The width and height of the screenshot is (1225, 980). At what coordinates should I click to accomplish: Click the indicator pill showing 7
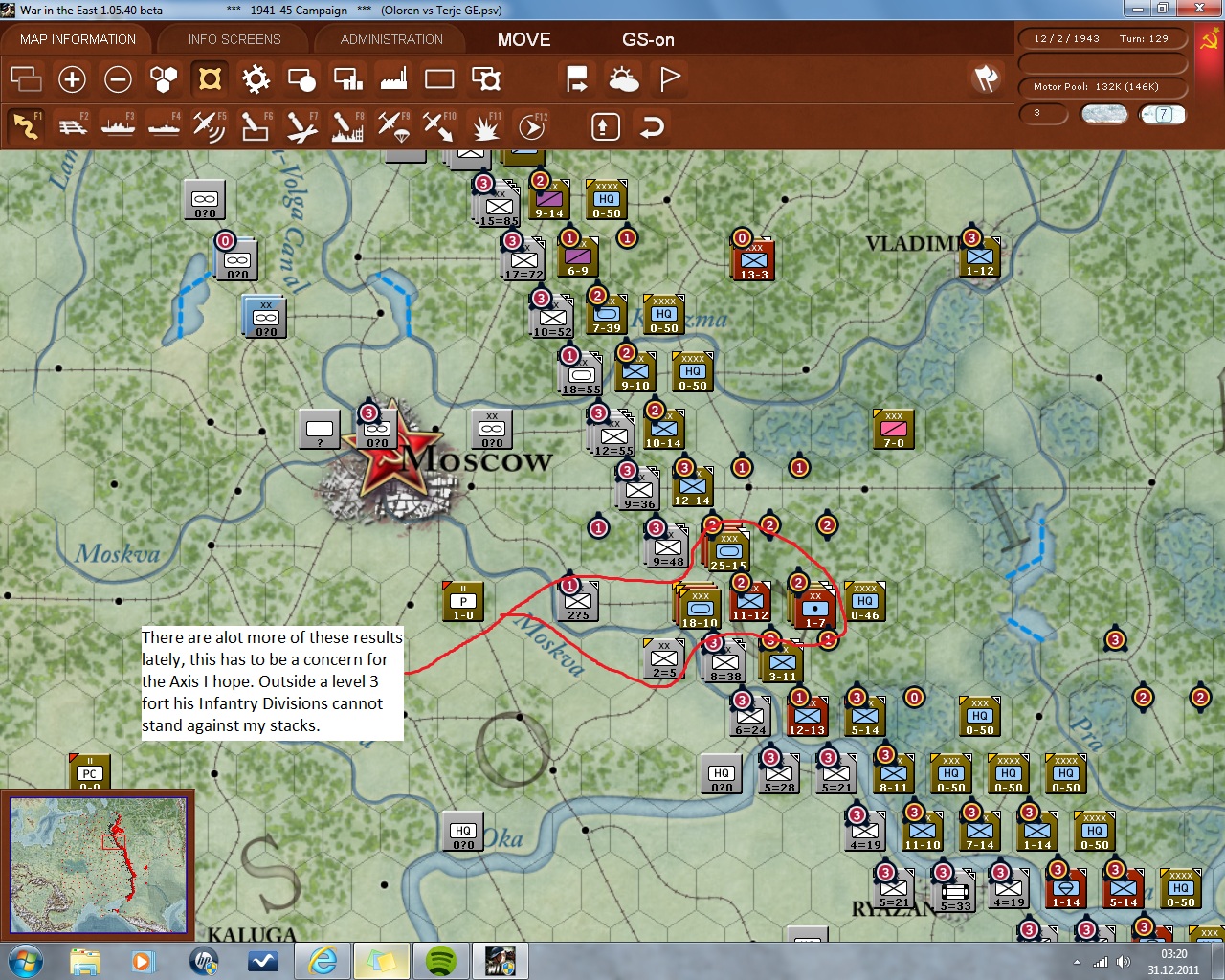click(x=1163, y=114)
